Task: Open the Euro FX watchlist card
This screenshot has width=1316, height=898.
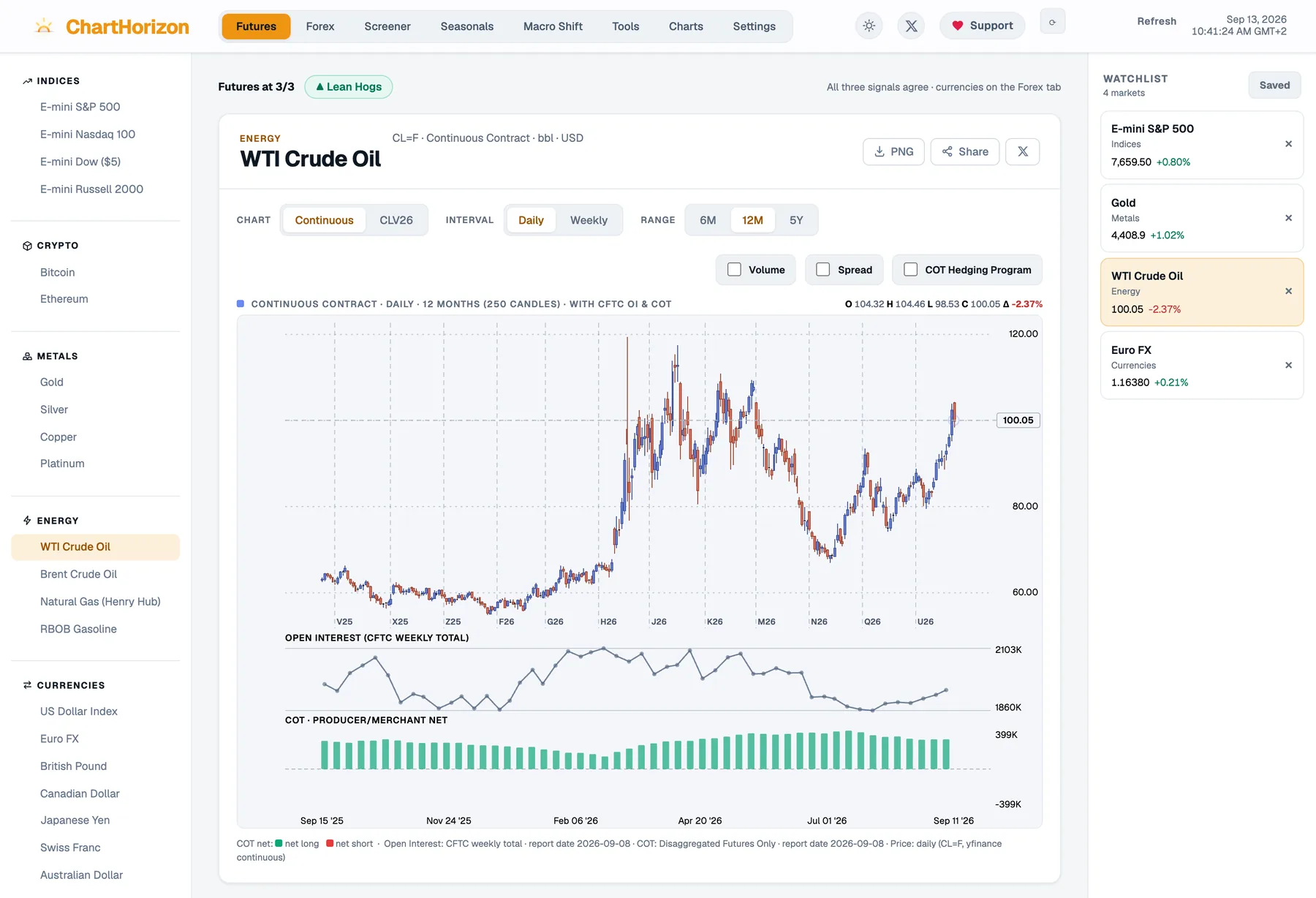Action: [1202, 365]
